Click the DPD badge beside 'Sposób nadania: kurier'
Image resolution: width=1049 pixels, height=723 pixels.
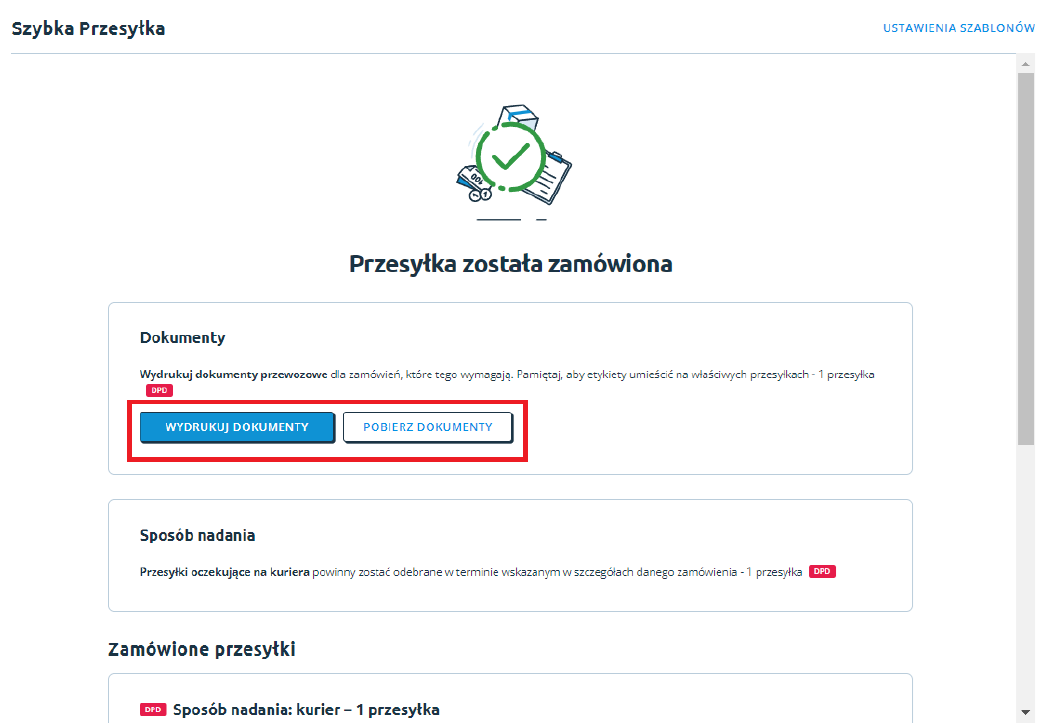153,710
